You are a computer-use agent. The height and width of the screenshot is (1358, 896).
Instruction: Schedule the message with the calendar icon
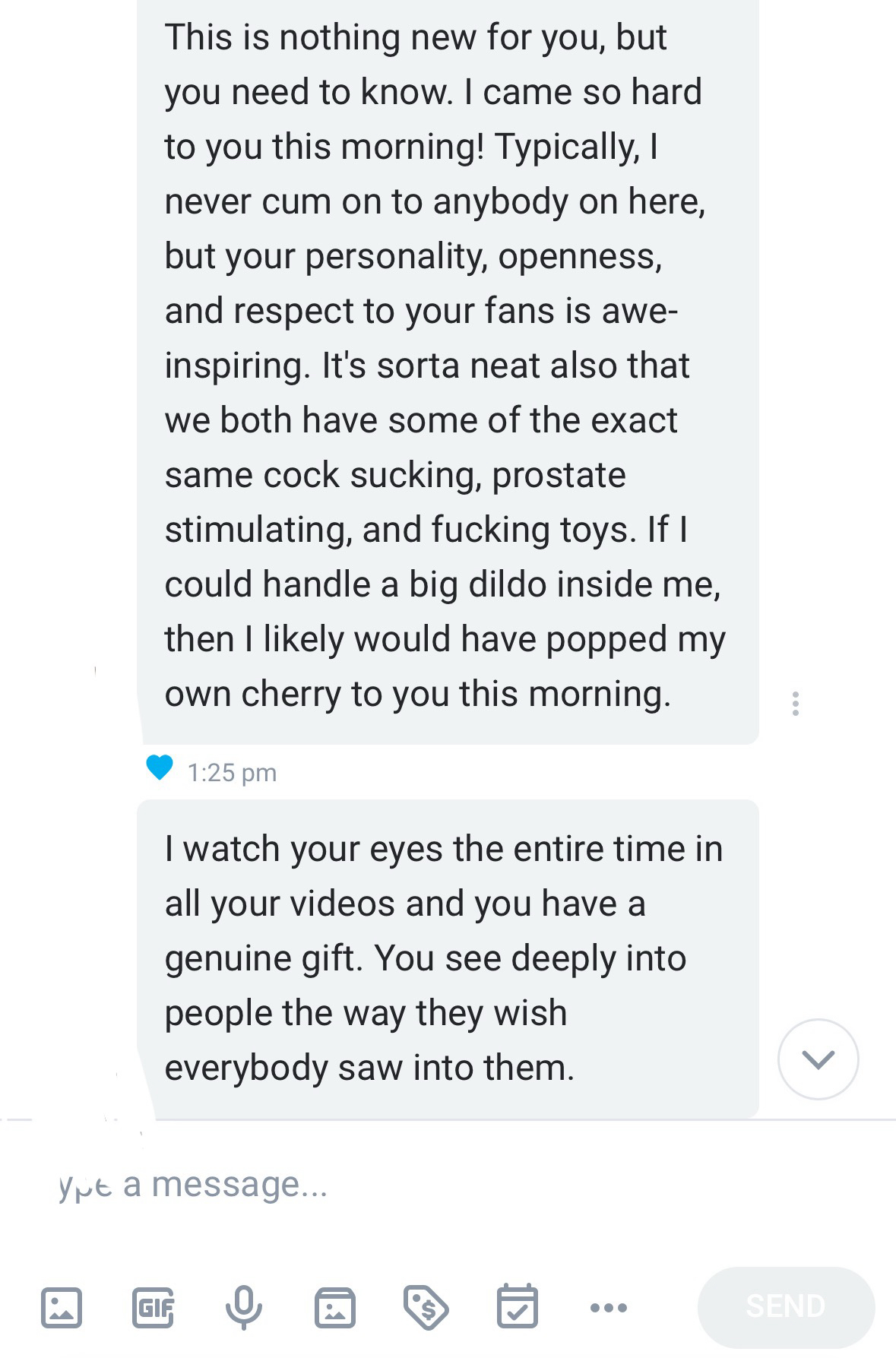(518, 1307)
